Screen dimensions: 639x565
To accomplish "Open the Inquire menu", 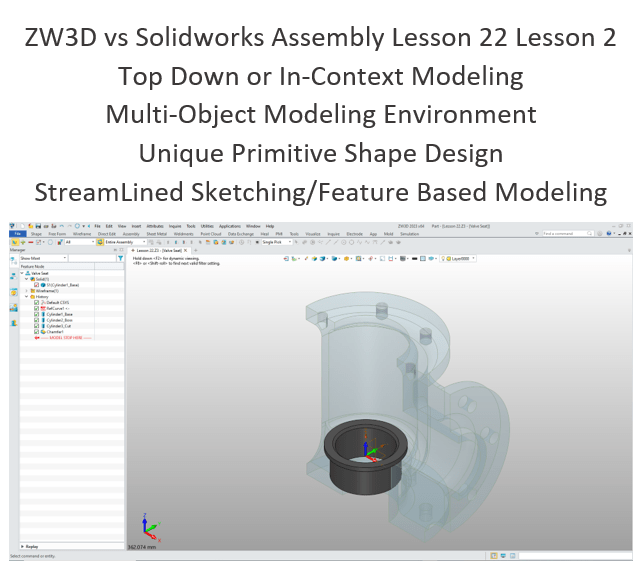I will coord(175,227).
